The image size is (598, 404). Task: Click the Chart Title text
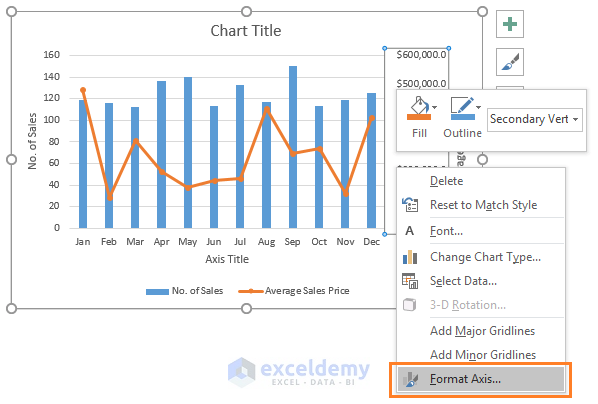pyautogui.click(x=246, y=31)
